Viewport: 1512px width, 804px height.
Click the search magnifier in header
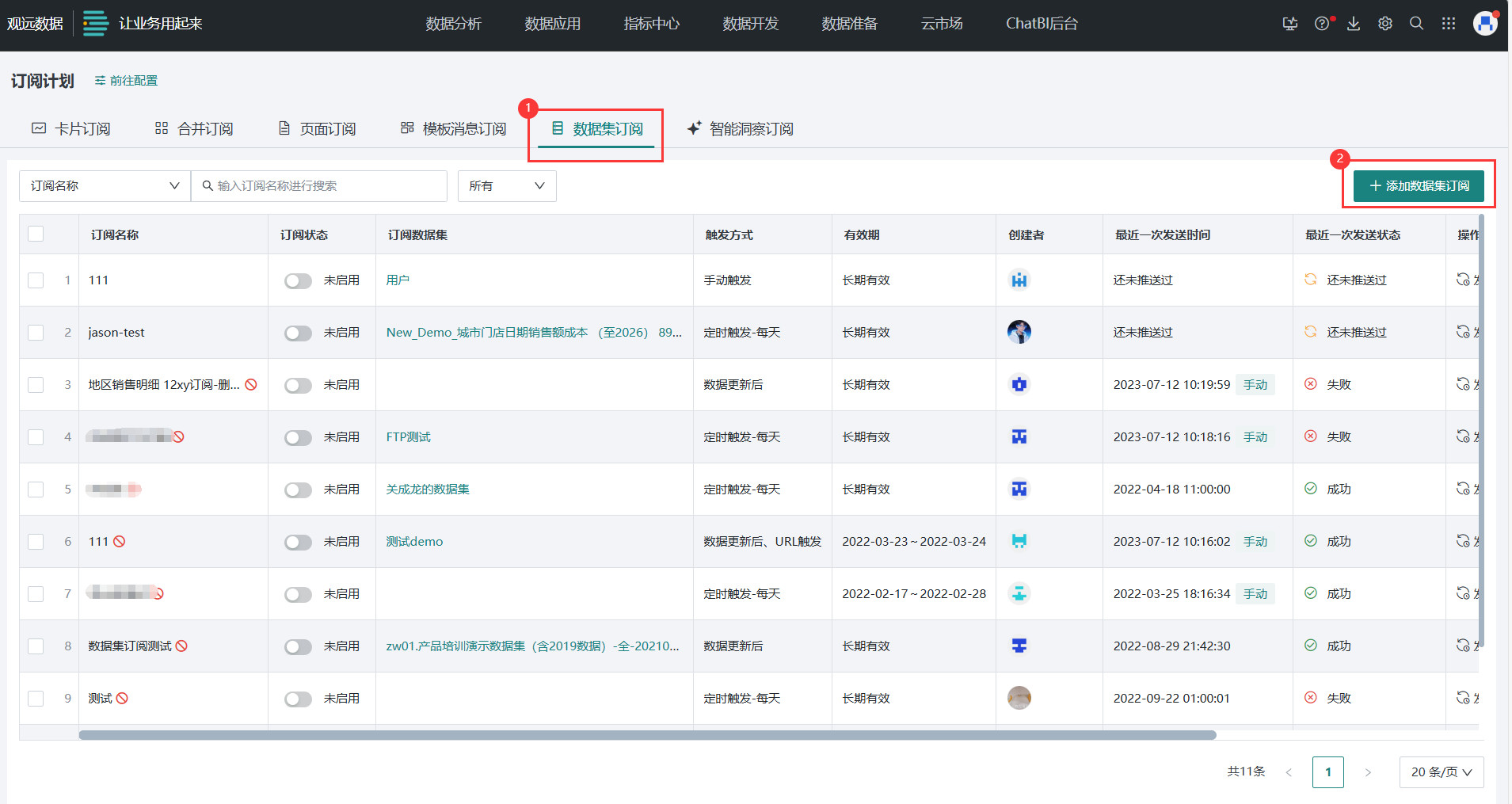pos(1417,24)
